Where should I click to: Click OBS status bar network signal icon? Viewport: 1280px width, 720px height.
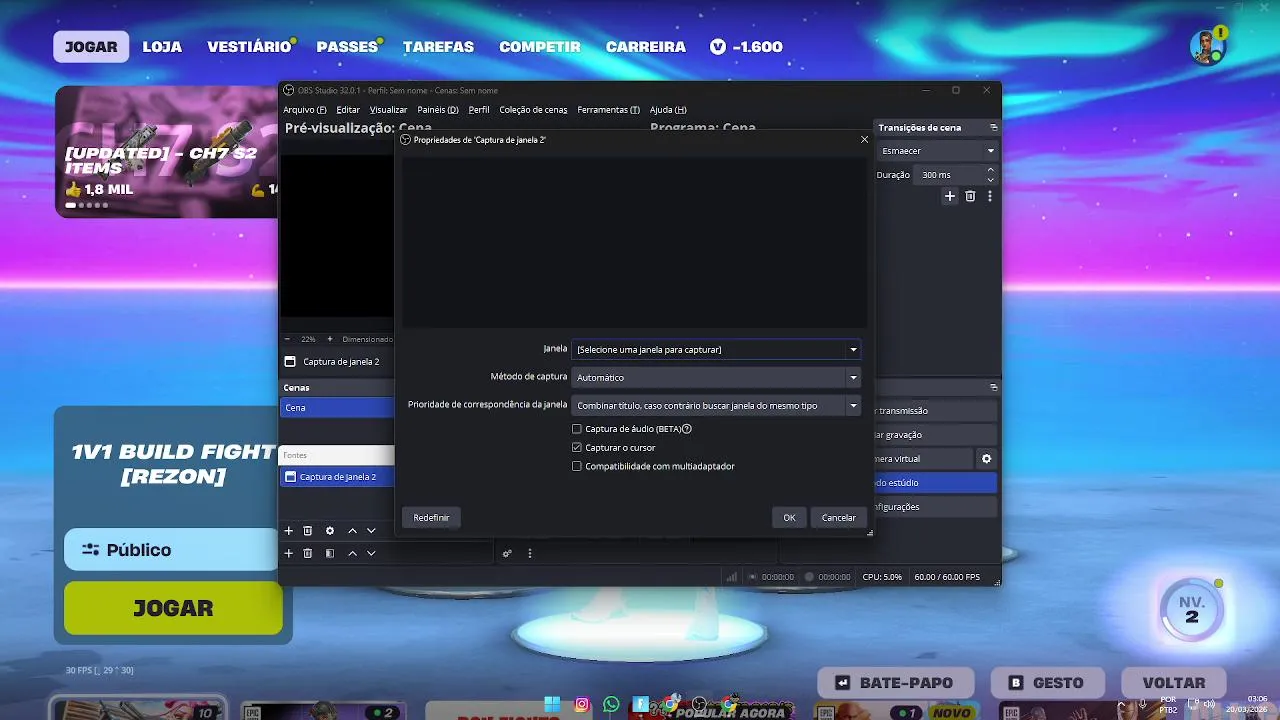732,577
